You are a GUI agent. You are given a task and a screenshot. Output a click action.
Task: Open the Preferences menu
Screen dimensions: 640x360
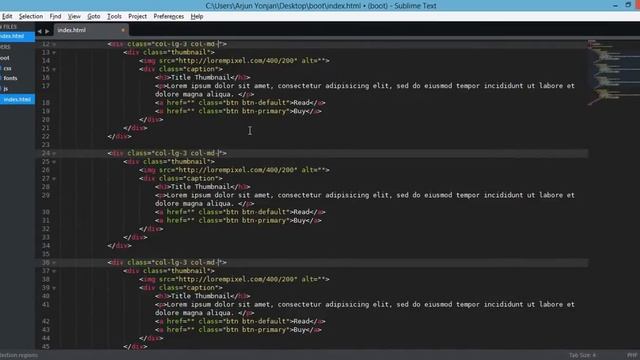coord(169,16)
